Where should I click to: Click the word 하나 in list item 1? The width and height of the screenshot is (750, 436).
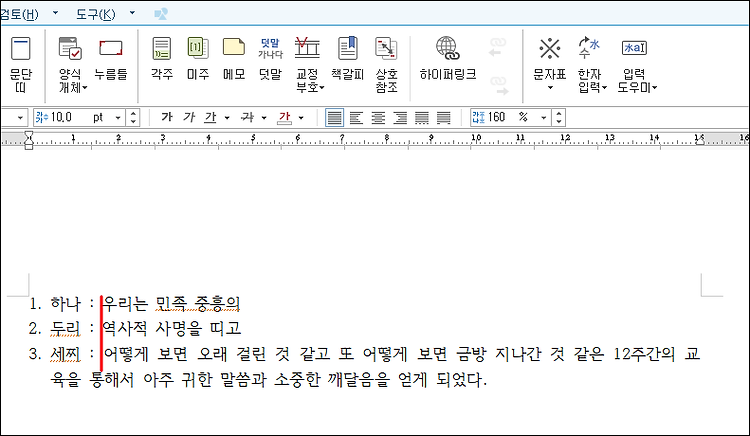point(66,304)
